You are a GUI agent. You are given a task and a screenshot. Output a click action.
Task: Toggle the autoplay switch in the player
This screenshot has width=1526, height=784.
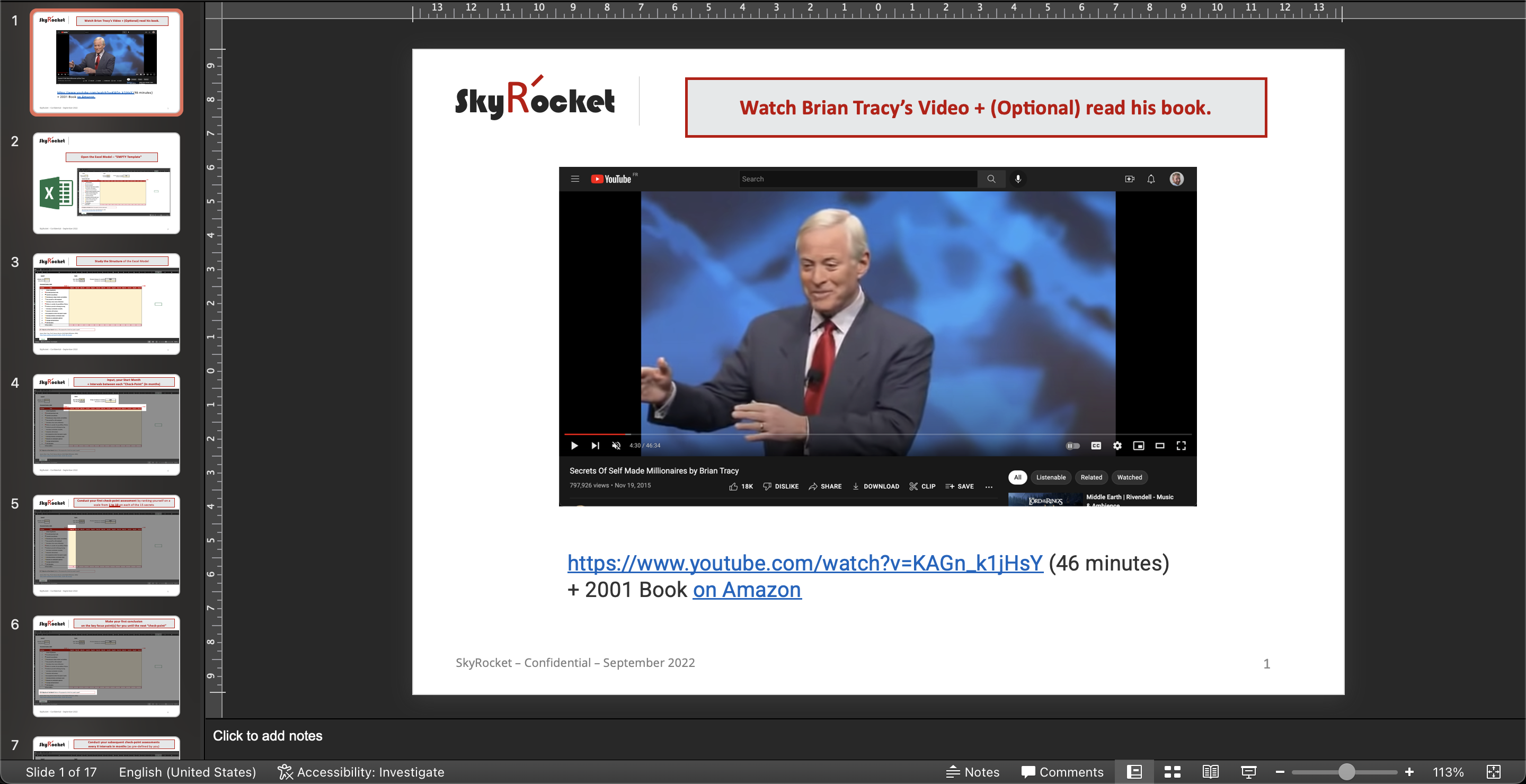(1073, 446)
